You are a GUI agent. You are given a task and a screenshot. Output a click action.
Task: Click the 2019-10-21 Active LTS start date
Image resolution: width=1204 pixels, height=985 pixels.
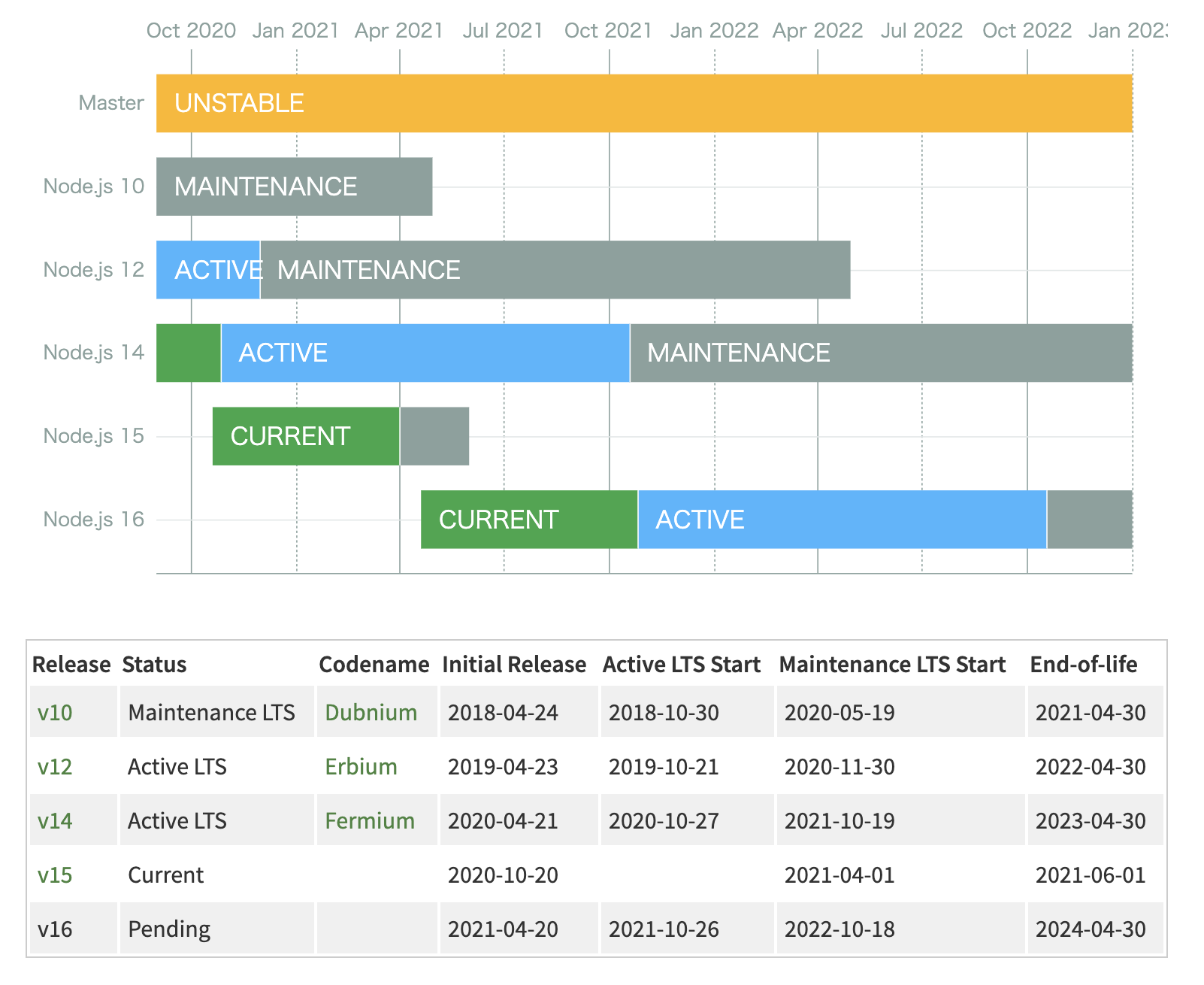click(664, 766)
